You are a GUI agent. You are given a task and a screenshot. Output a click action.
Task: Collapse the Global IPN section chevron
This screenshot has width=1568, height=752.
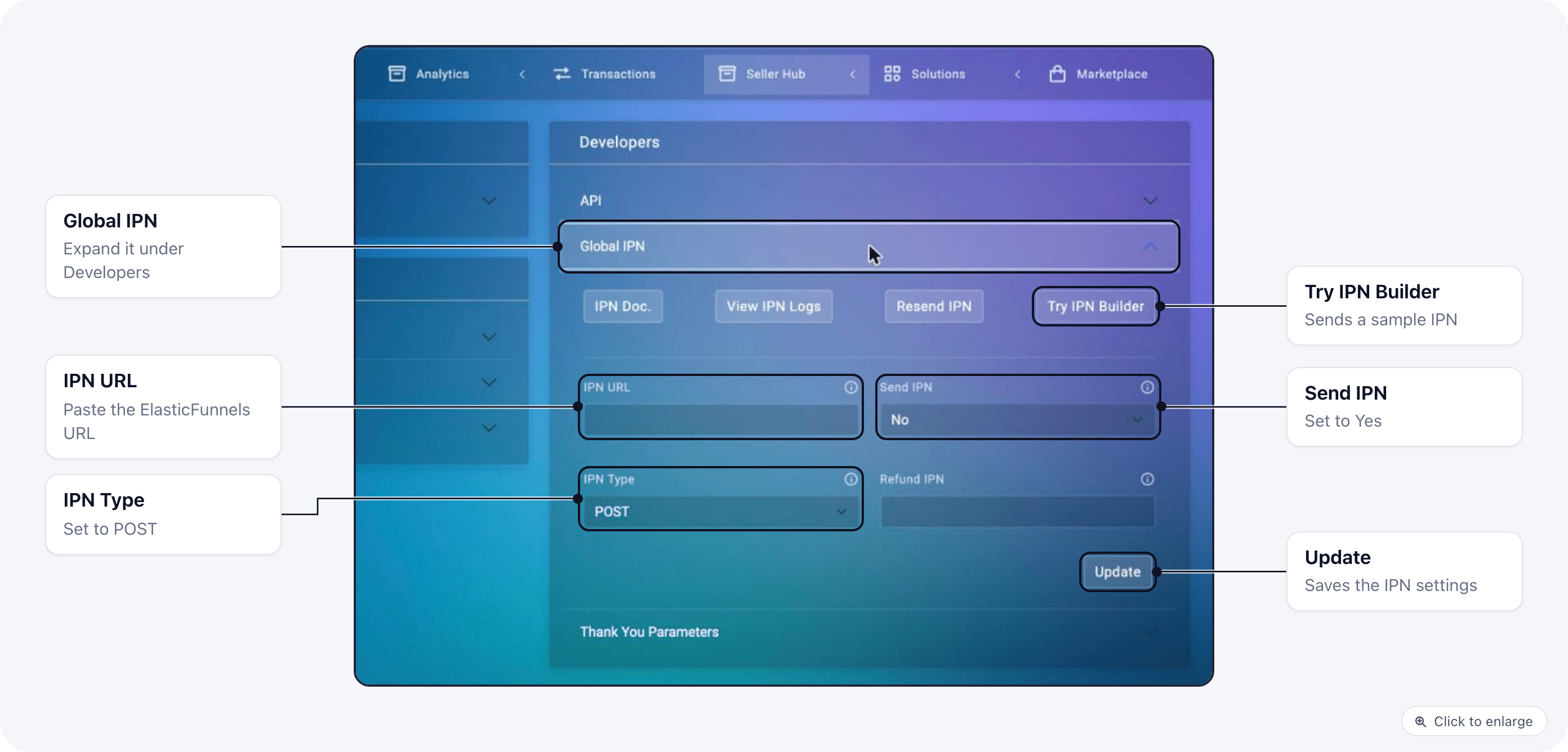1149,247
